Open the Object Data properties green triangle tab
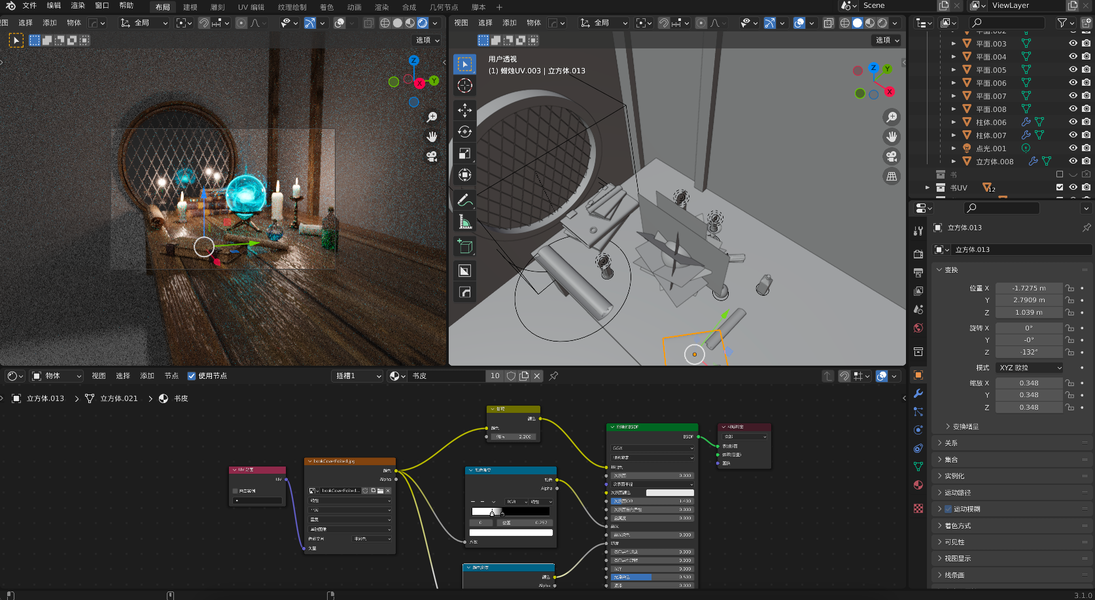Image resolution: width=1095 pixels, height=600 pixels. pyautogui.click(x=918, y=467)
